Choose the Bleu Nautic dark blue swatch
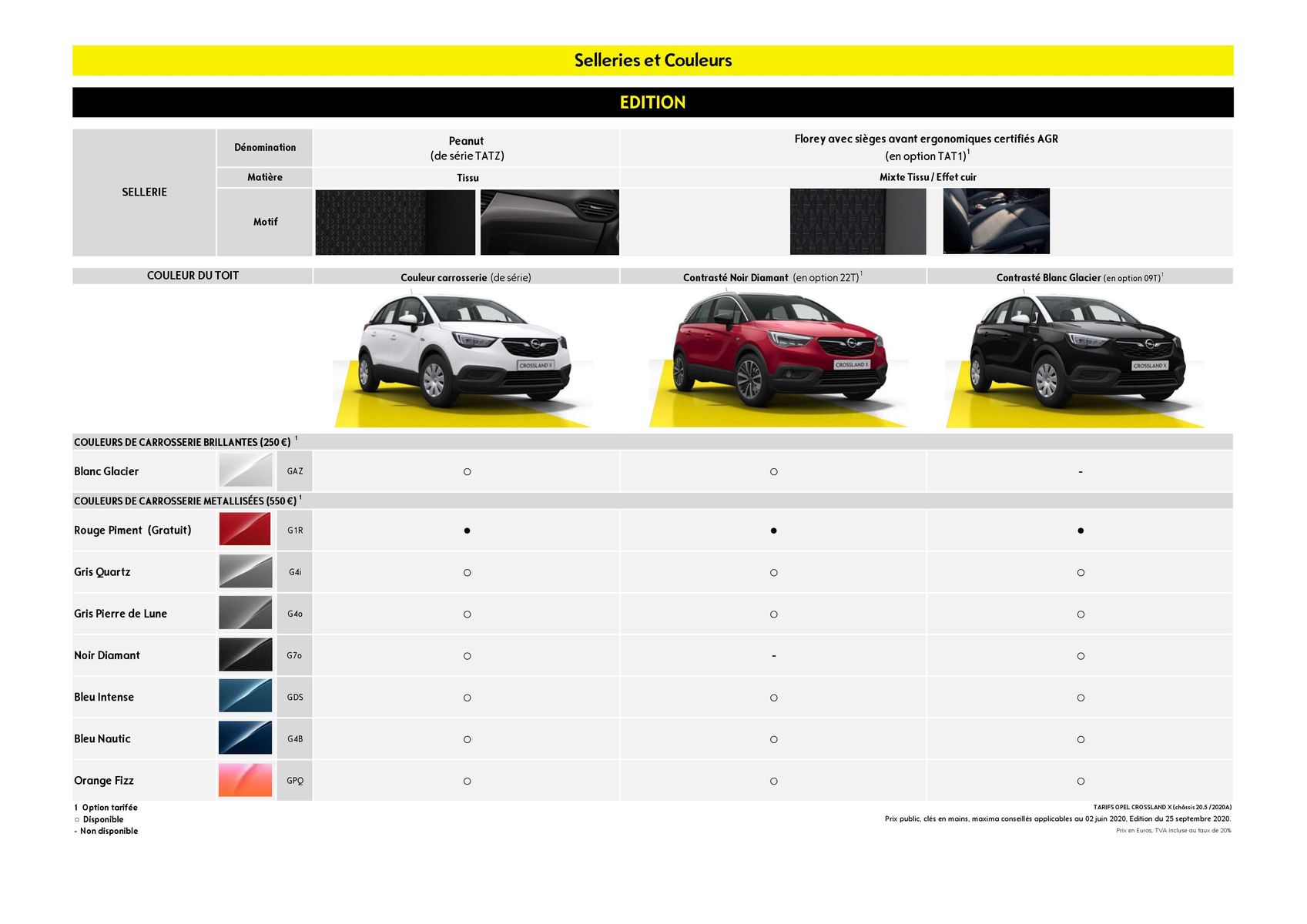 coord(246,738)
